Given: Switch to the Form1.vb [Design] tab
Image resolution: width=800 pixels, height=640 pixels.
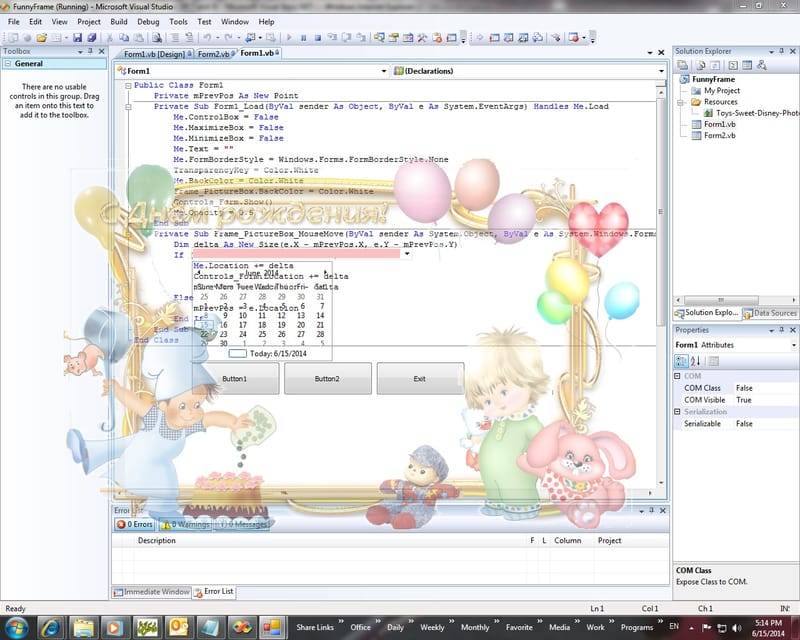Looking at the screenshot, I should click(x=155, y=54).
